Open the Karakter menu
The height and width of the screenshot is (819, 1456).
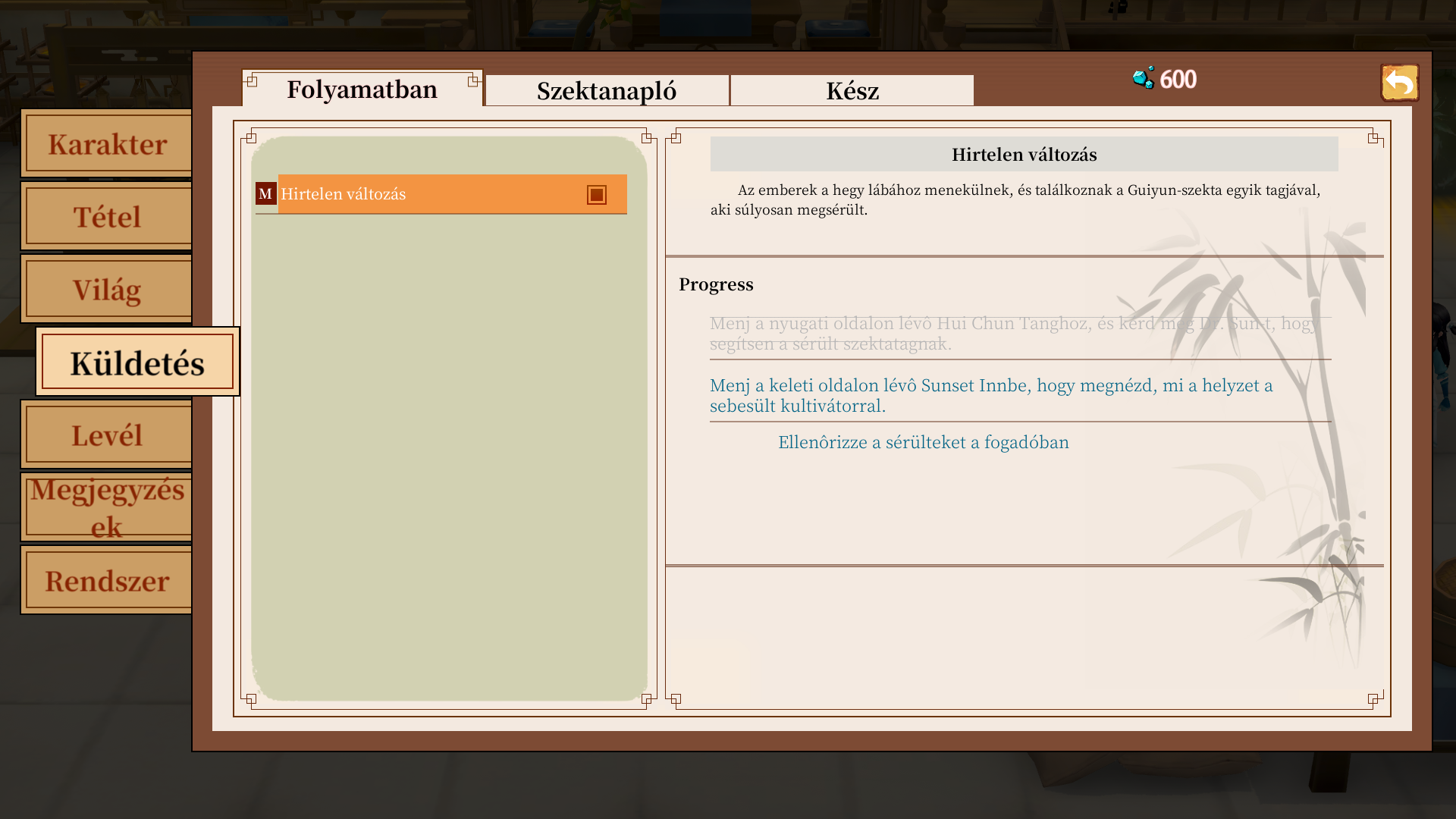pyautogui.click(x=107, y=144)
